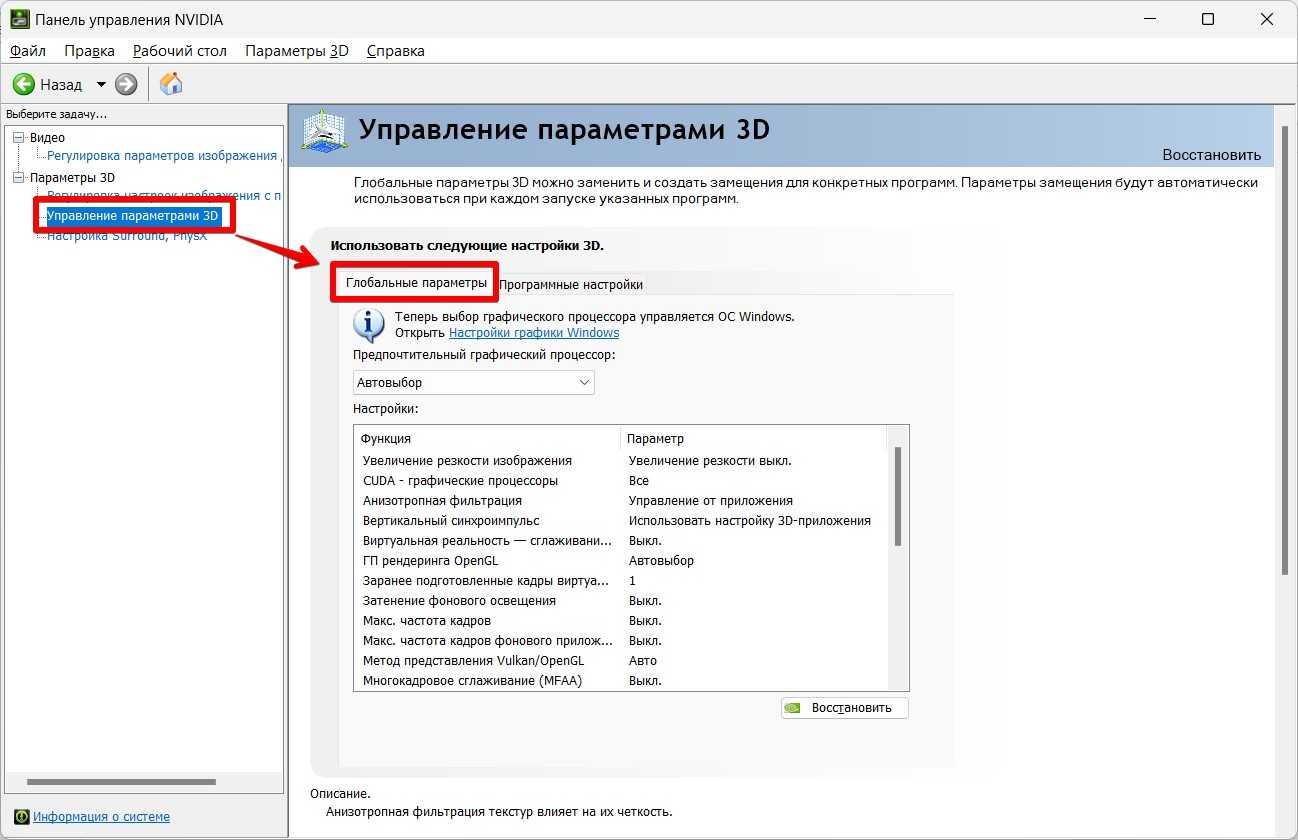The image size is (1298, 840).
Task: Click the green Back arrow icon
Action: 24,85
